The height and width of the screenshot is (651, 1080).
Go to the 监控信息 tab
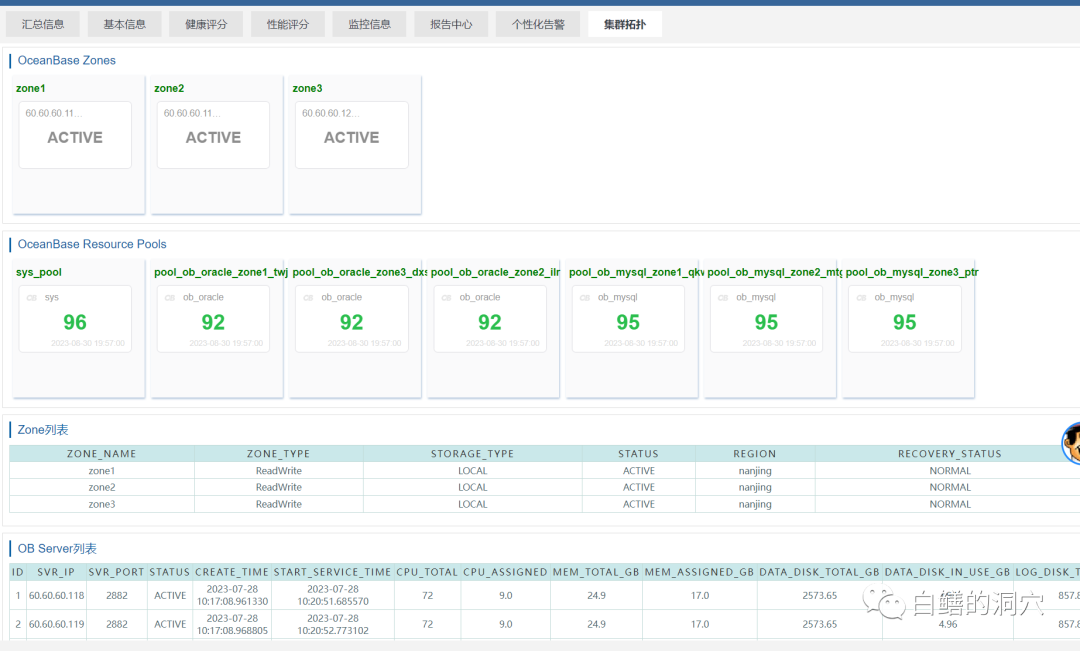(x=369, y=24)
